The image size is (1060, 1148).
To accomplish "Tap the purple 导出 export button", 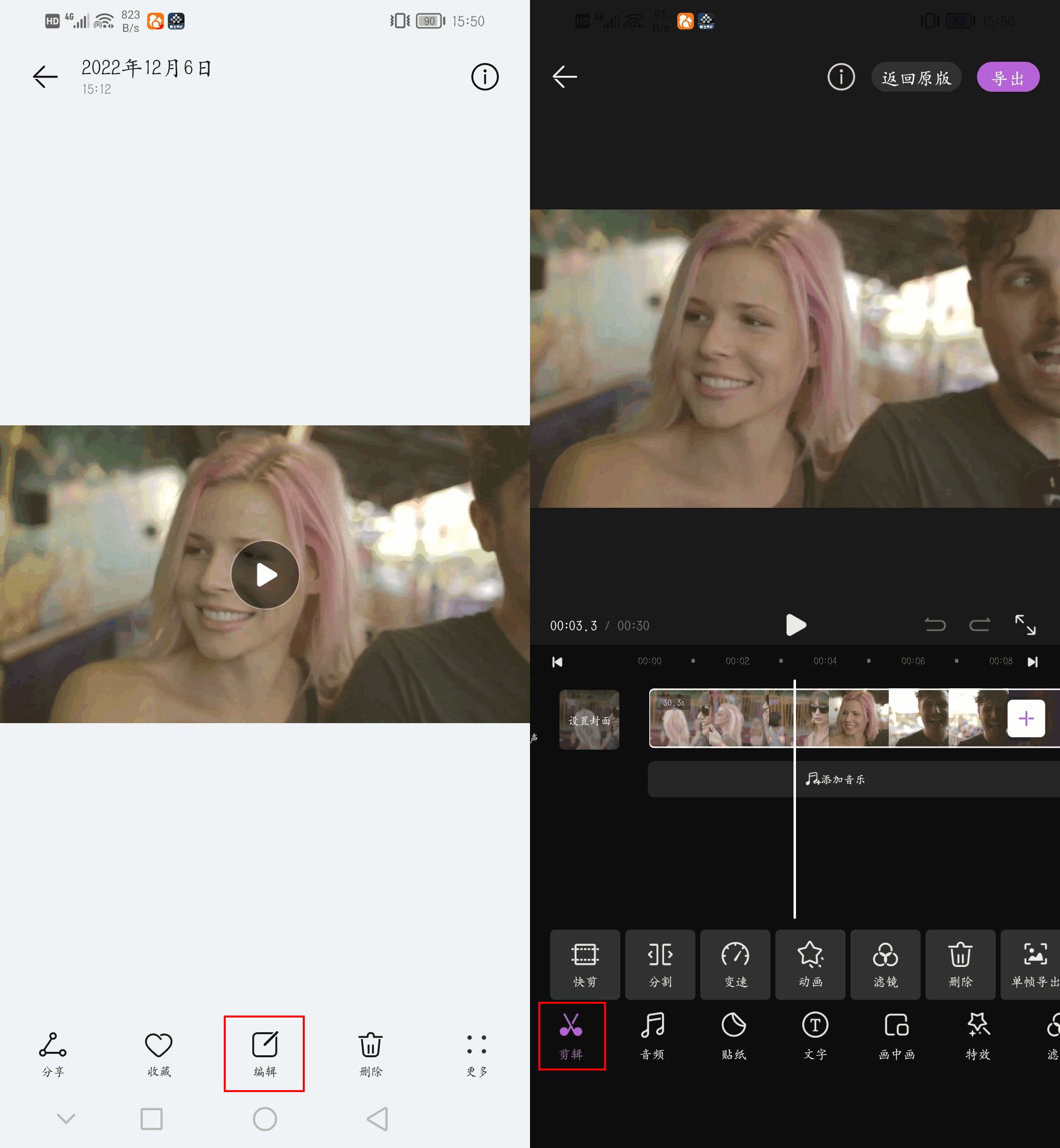I will pyautogui.click(x=1008, y=77).
